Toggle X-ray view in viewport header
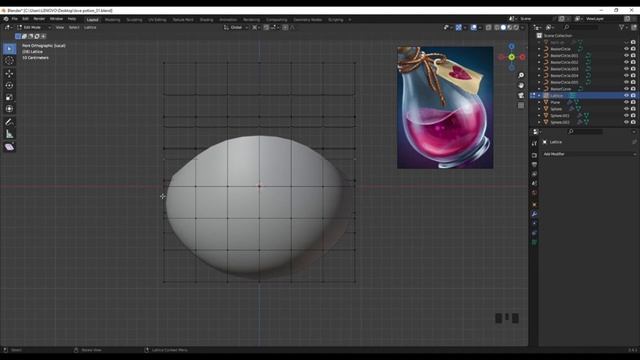 [488, 27]
